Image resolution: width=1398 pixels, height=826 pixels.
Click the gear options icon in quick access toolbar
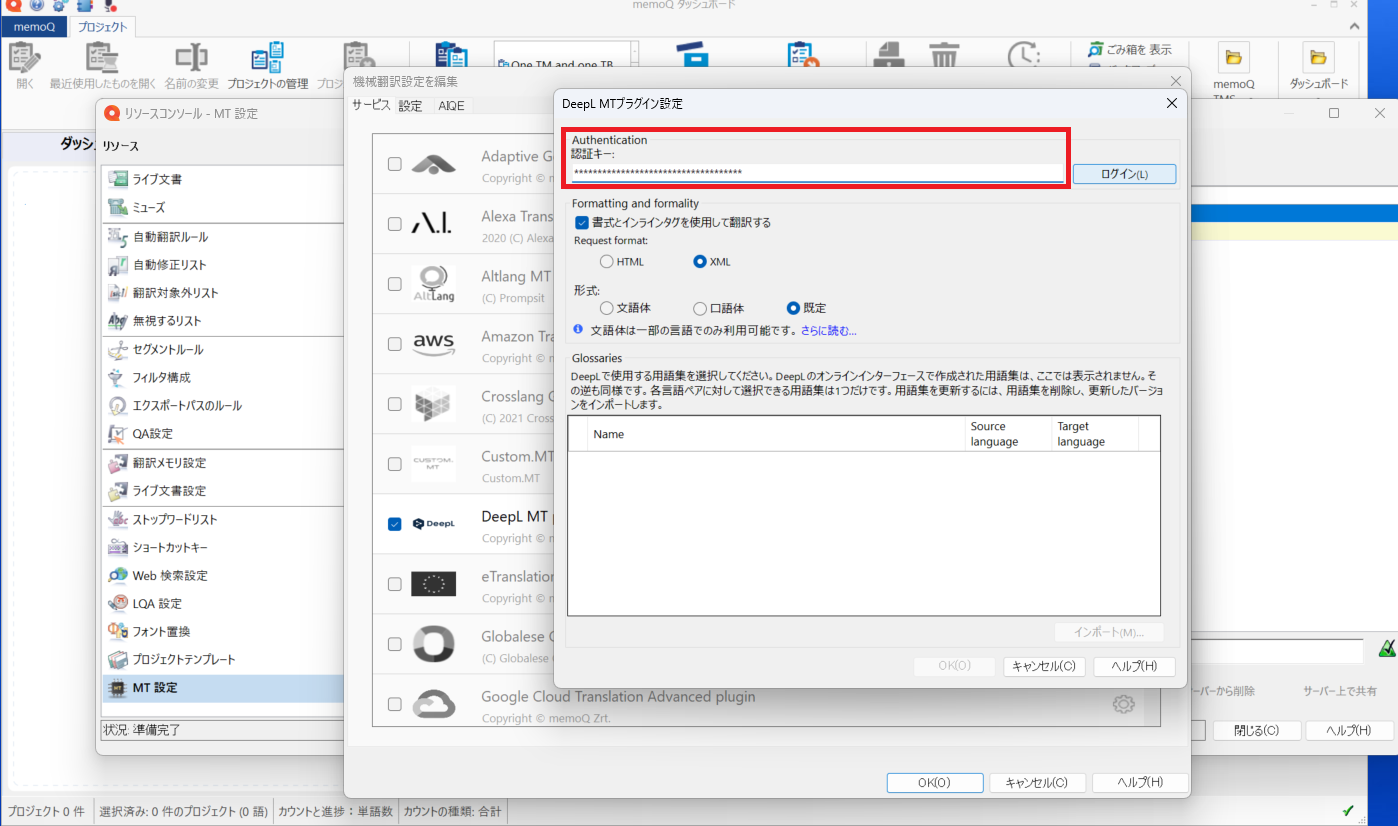(x=60, y=6)
